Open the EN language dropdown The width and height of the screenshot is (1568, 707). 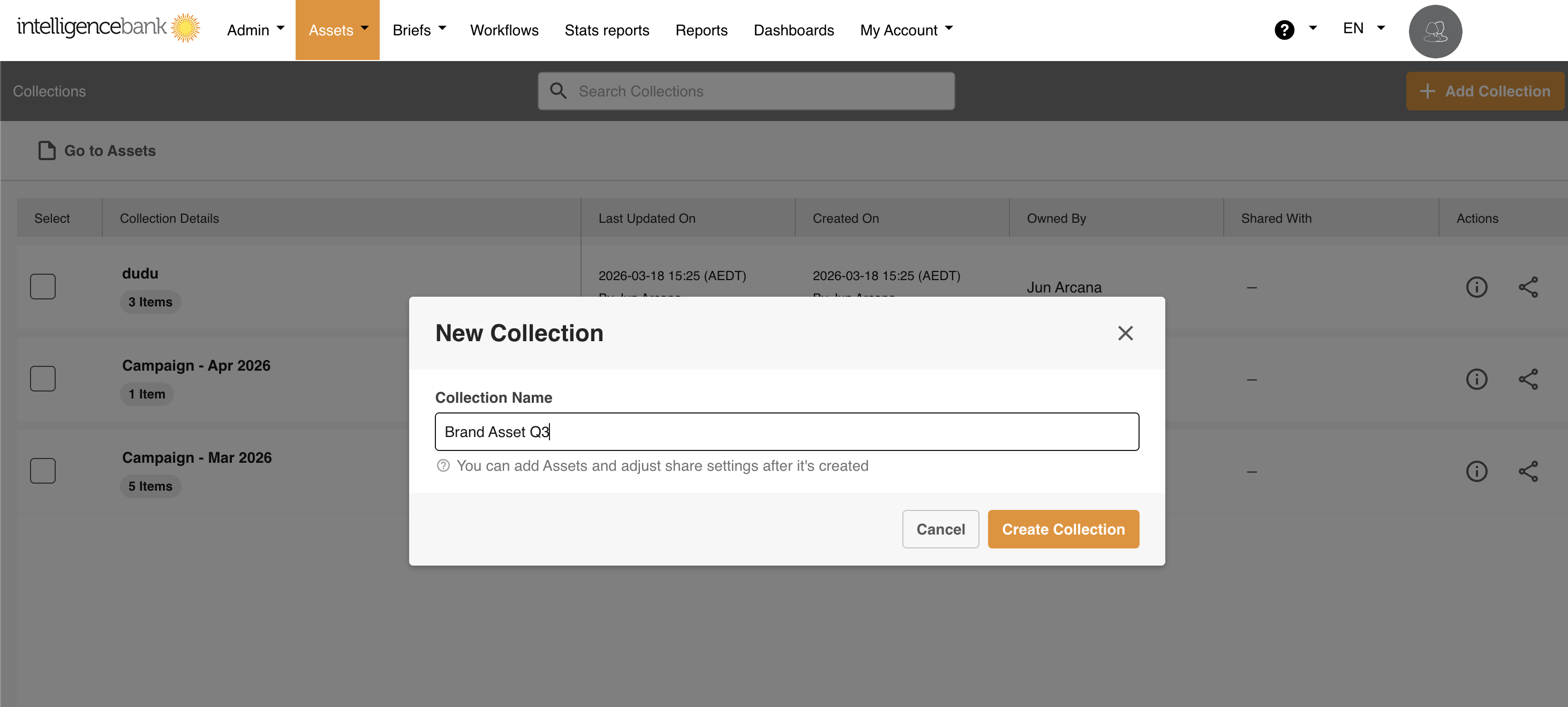[1363, 28]
